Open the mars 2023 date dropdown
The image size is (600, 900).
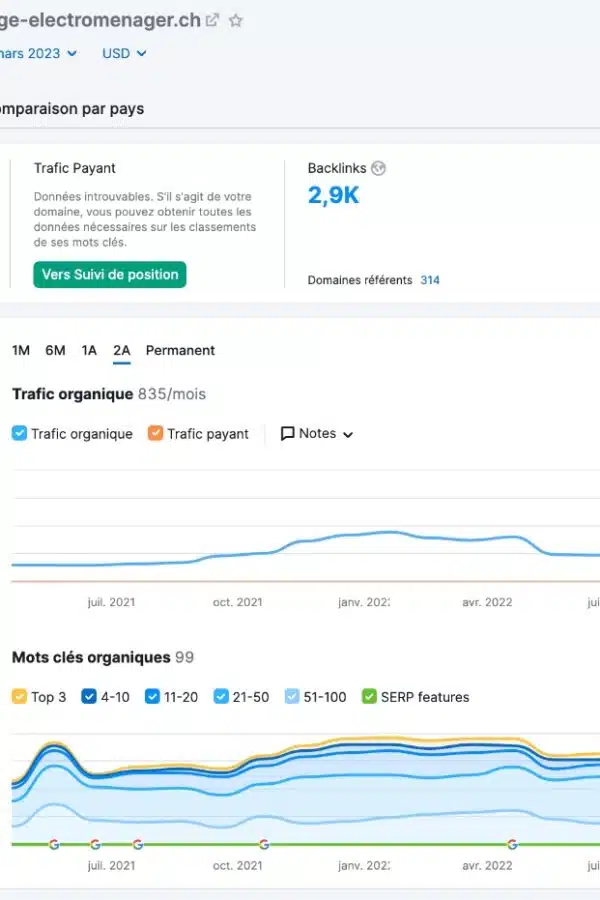[40, 54]
